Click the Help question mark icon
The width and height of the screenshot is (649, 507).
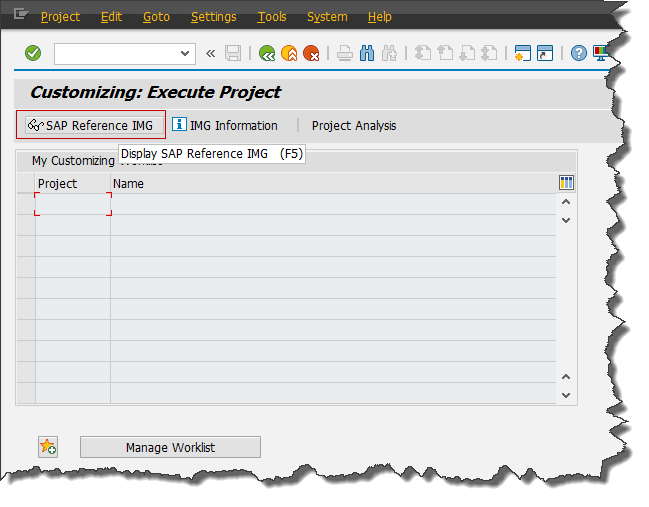pyautogui.click(x=578, y=53)
